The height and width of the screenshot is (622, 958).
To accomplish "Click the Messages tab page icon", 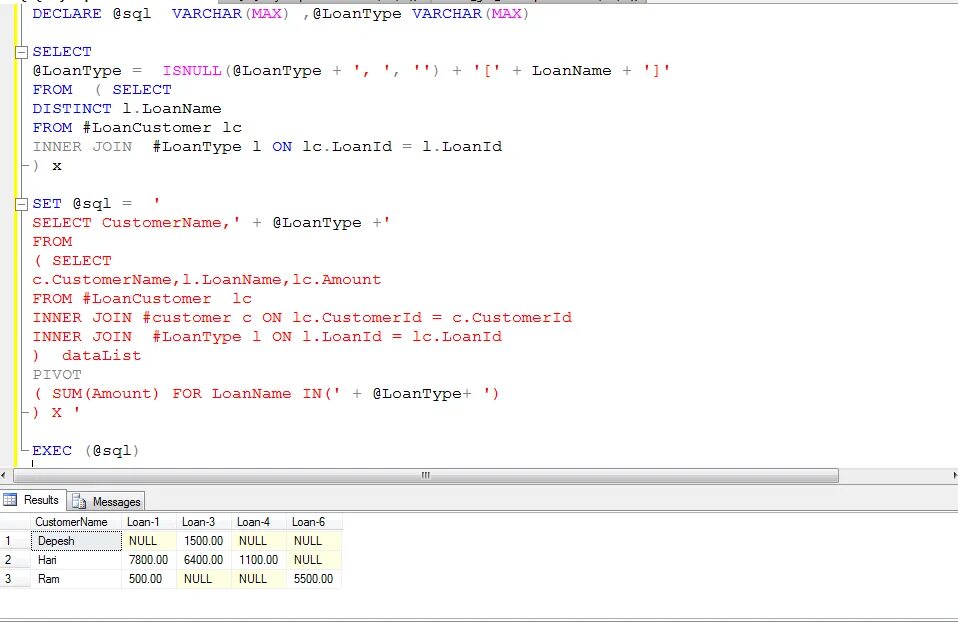I will tap(79, 502).
